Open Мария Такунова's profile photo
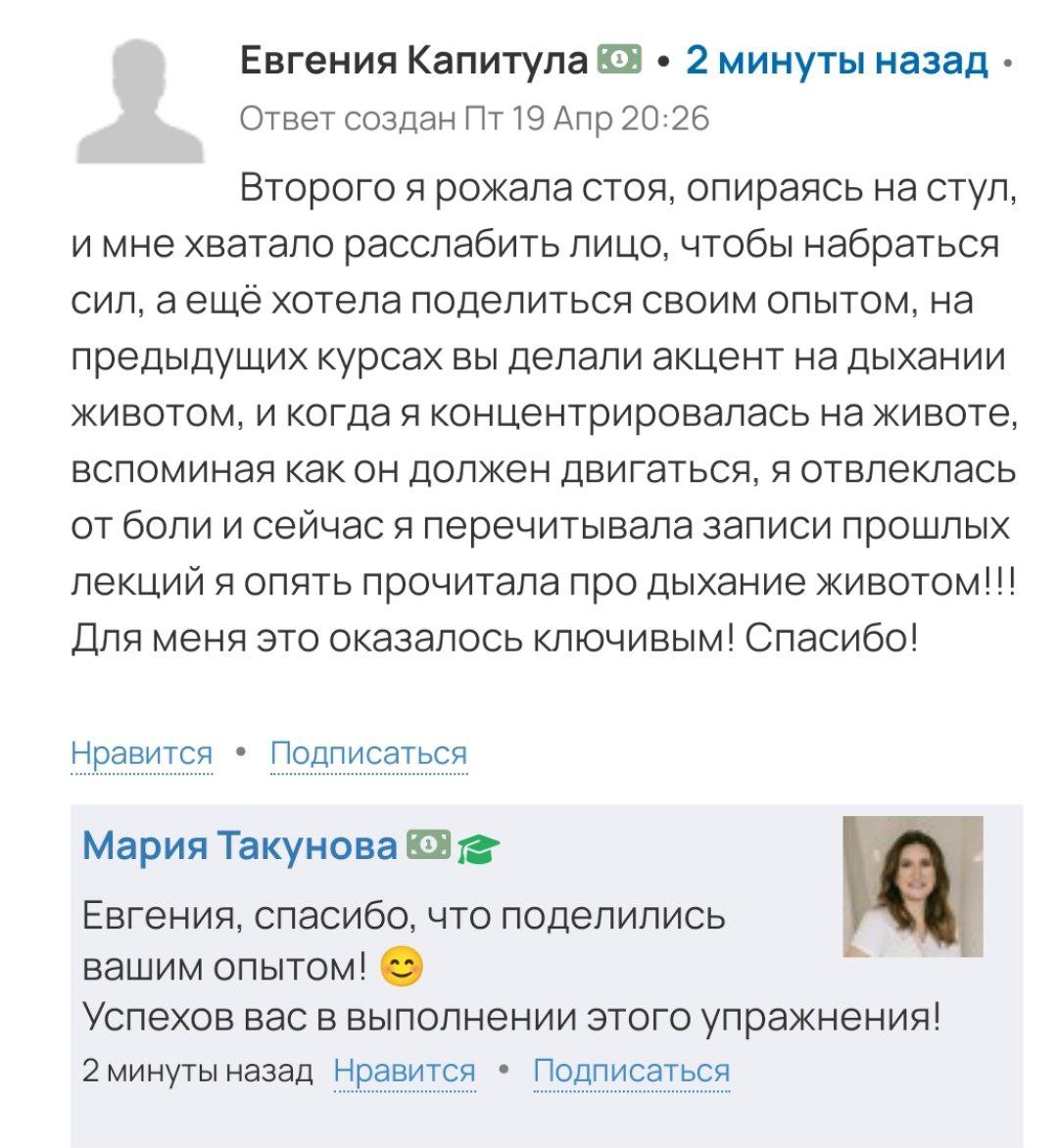The height and width of the screenshot is (1148, 1058). (913, 886)
